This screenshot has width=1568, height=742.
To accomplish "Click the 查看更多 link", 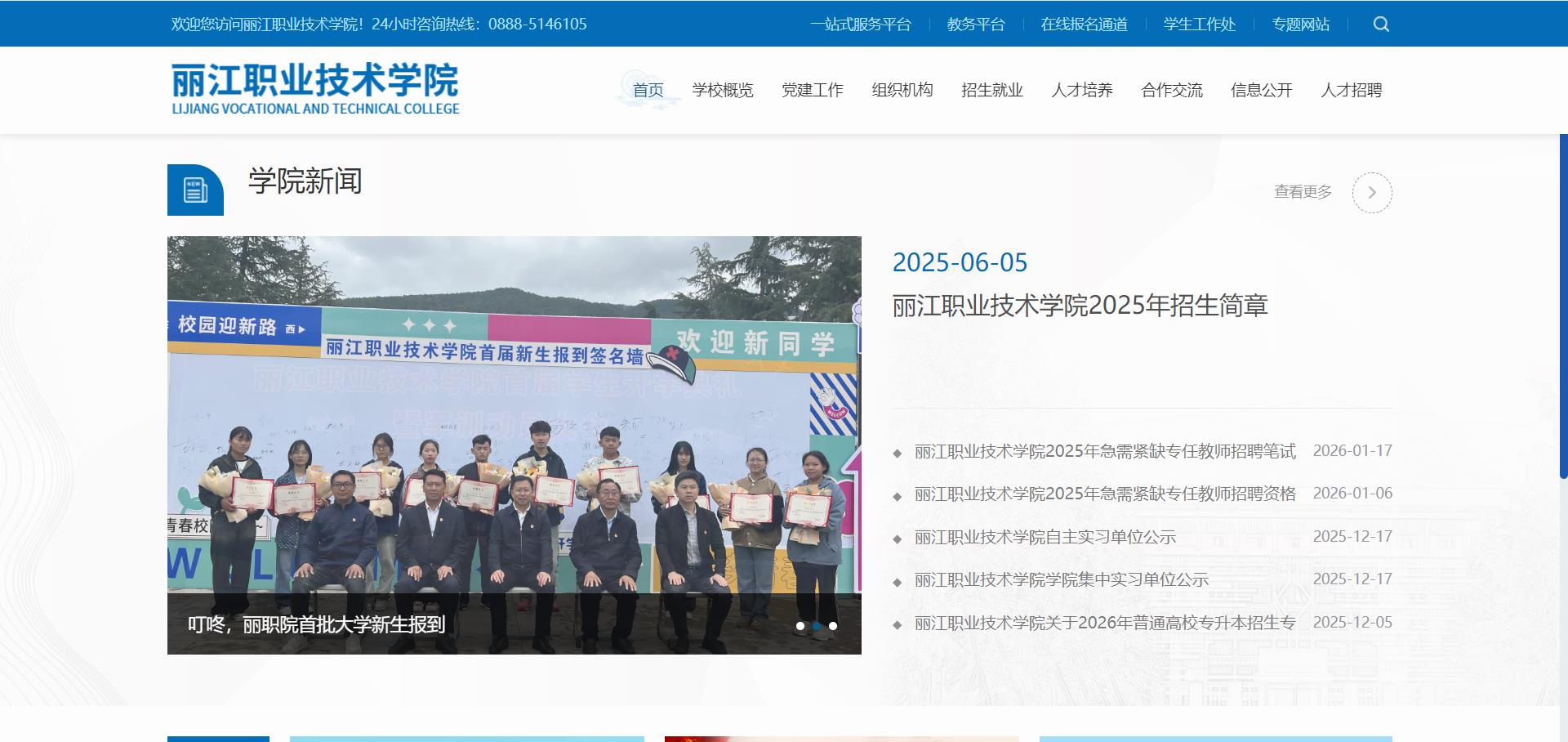I will (x=1302, y=192).
